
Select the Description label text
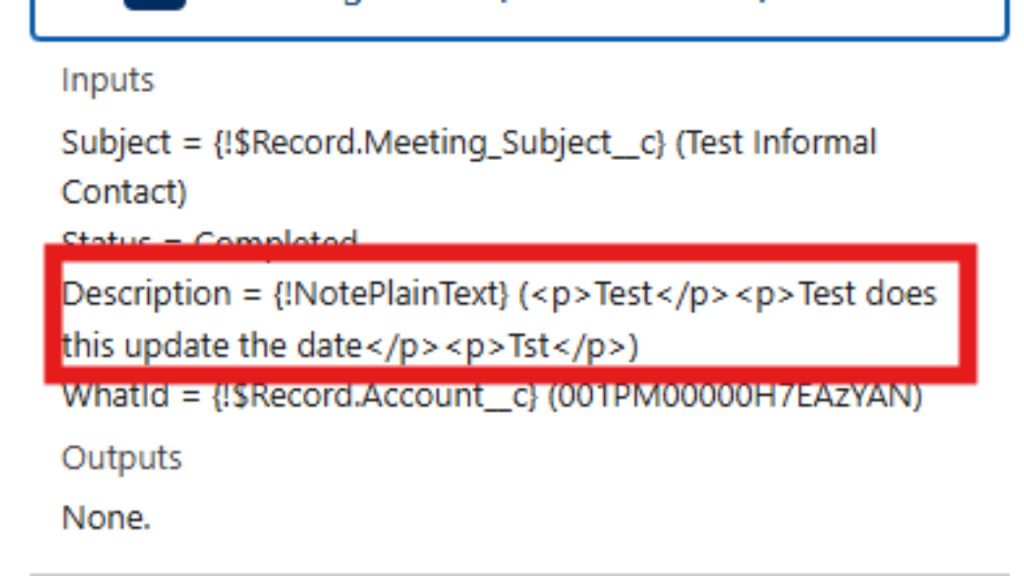point(147,295)
